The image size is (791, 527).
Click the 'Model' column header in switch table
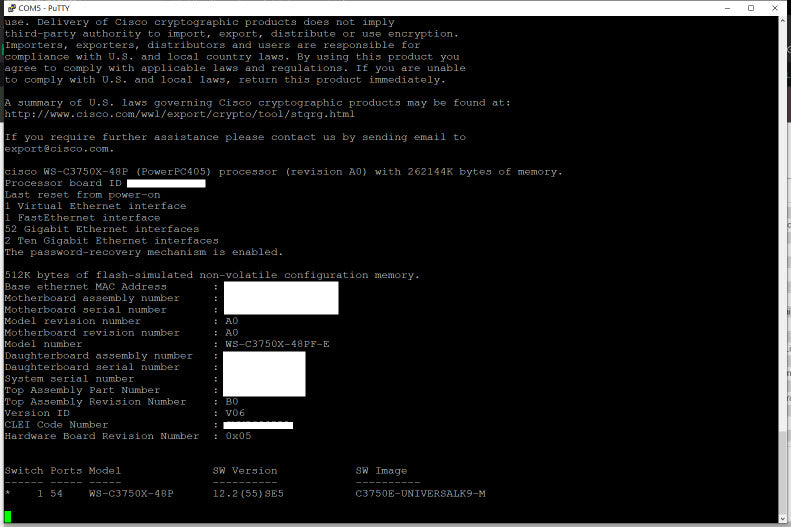pyautogui.click(x=105, y=471)
